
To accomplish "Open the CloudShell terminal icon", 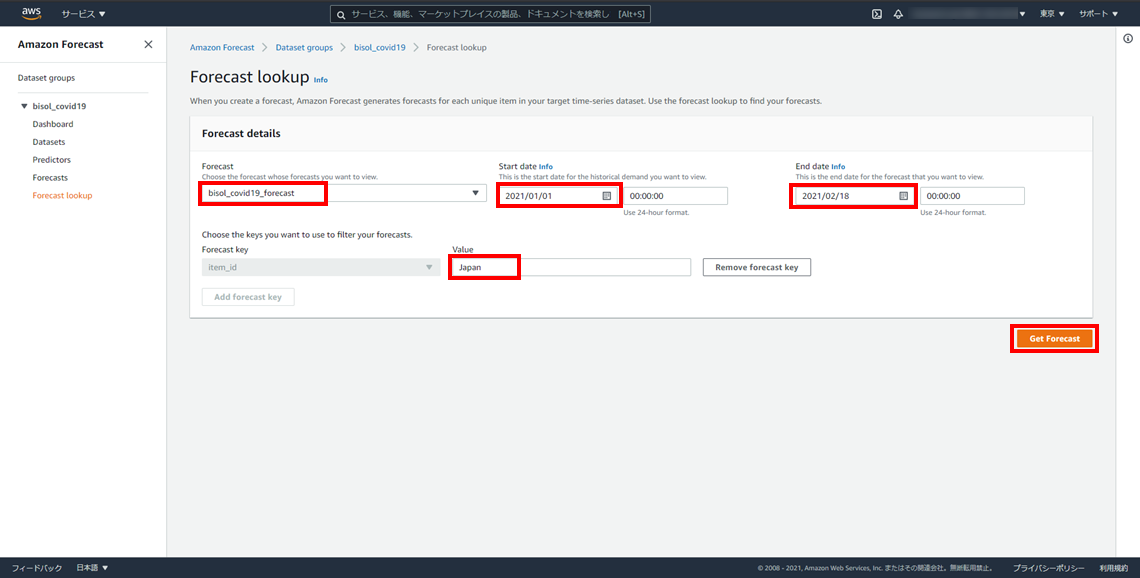I will [x=876, y=14].
